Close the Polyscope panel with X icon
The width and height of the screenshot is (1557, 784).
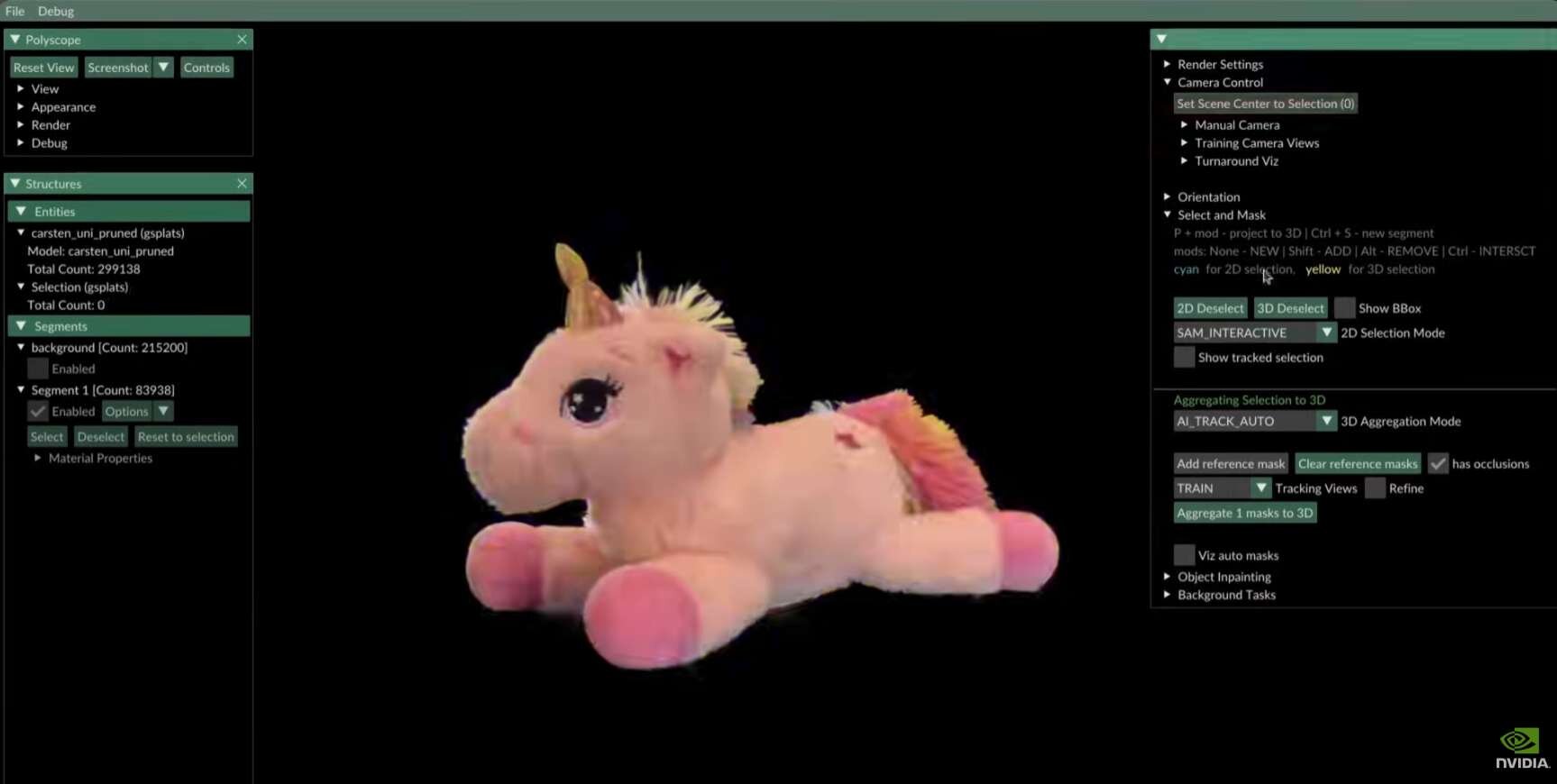[242, 40]
